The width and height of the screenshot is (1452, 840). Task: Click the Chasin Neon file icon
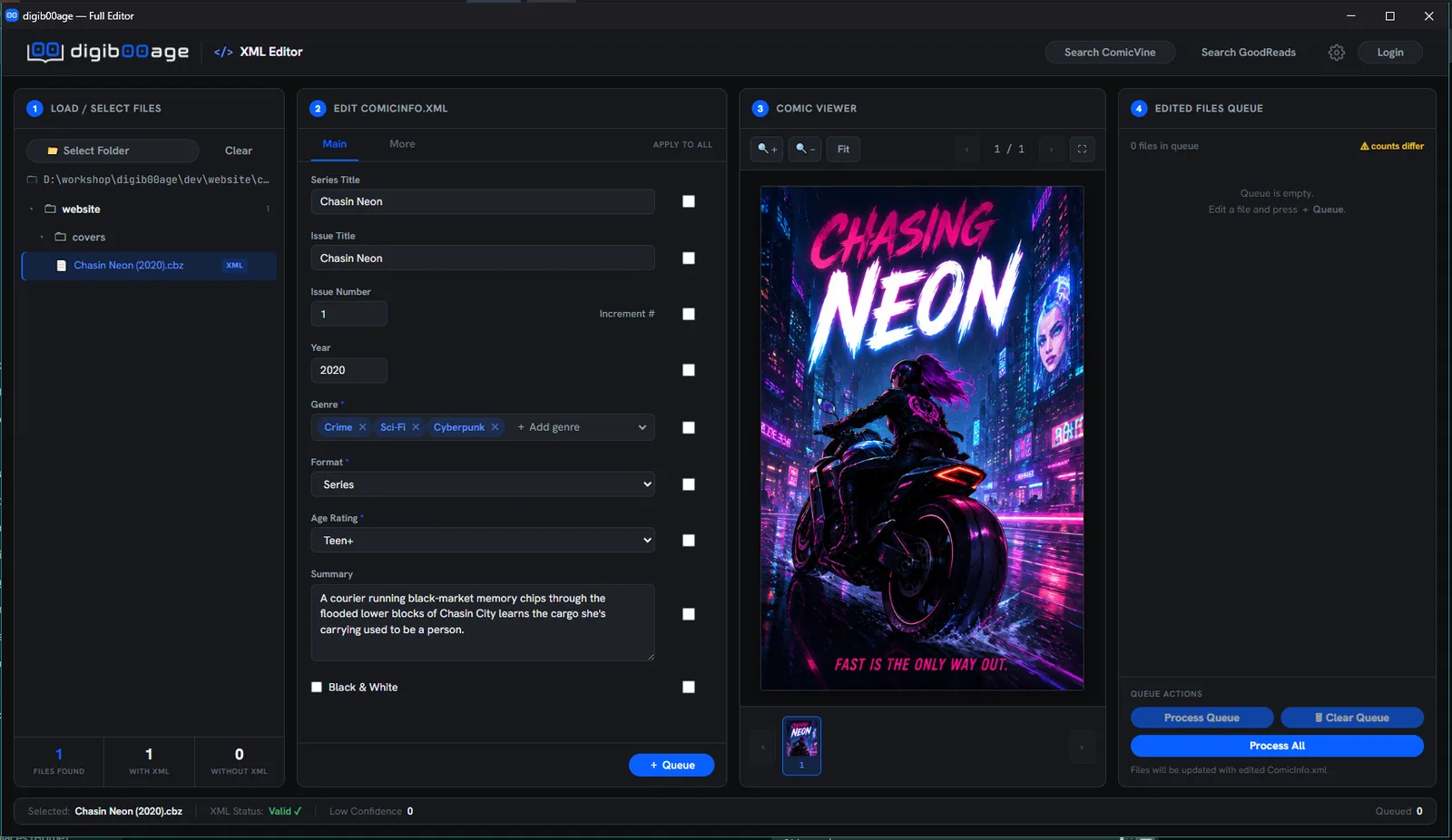pos(62,266)
